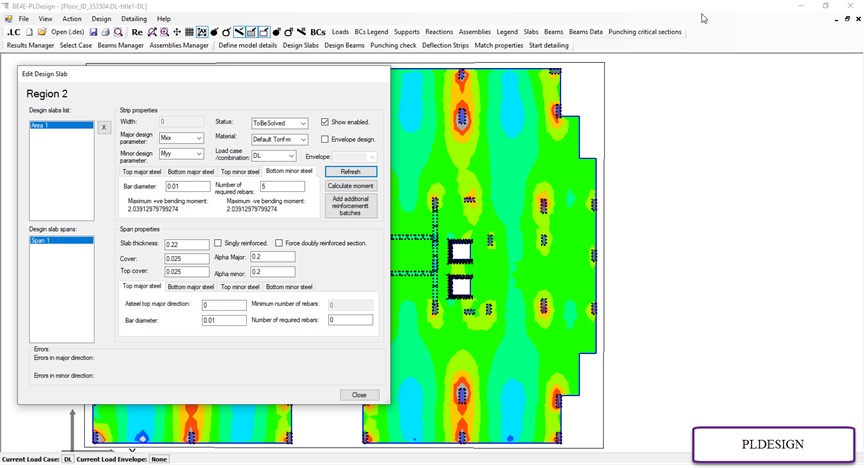The image size is (864, 468).
Task: Select Area 1 in design slabs list
Action: click(x=61, y=125)
